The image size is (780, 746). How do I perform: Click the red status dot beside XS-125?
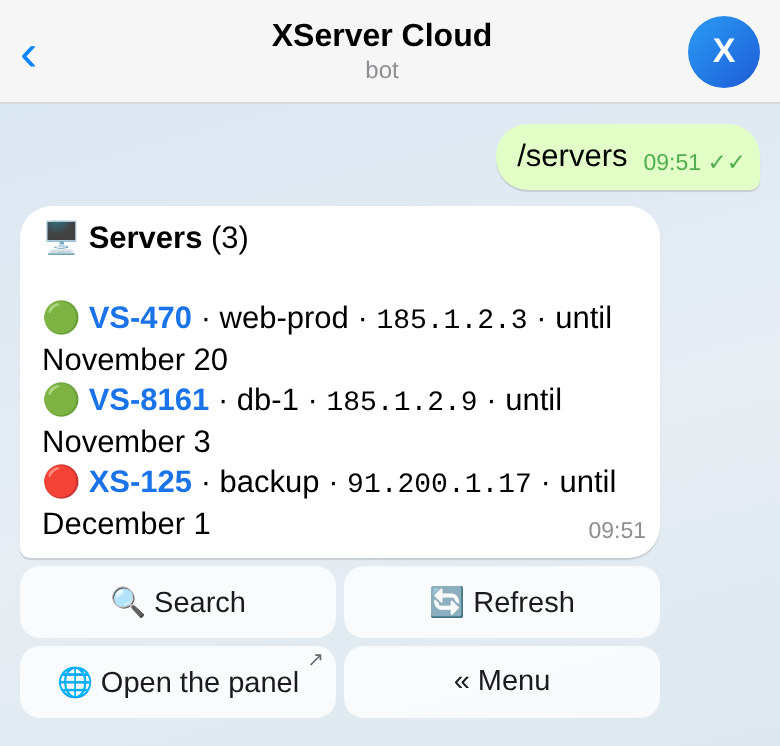tap(61, 481)
